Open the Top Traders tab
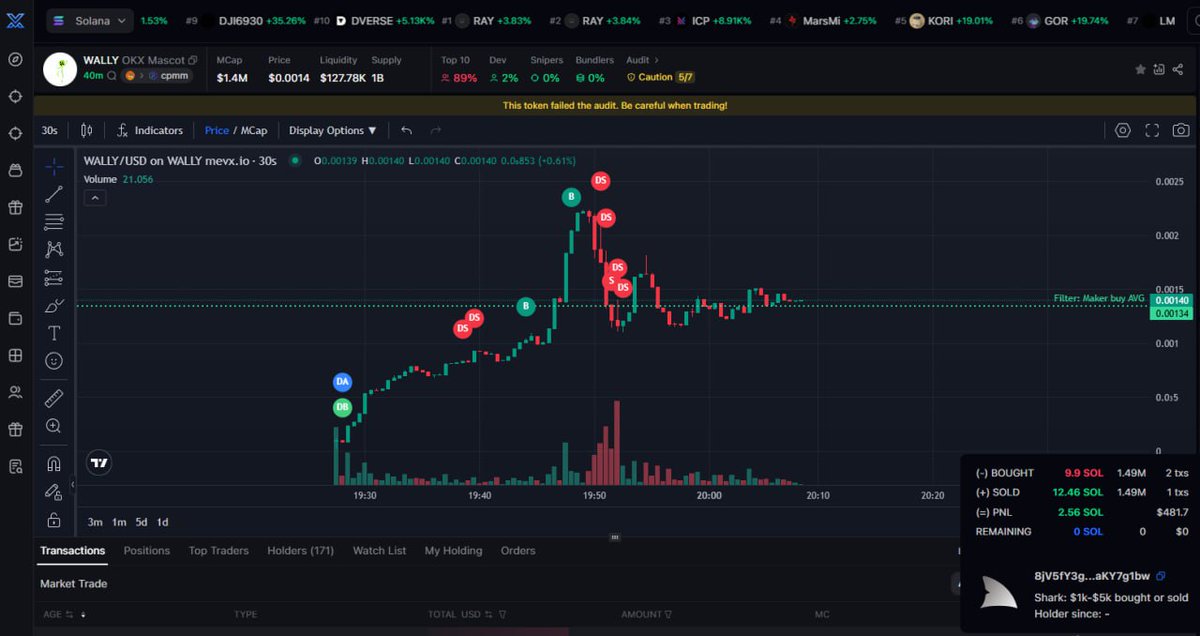Viewport: 1200px width, 636px height. 218,550
